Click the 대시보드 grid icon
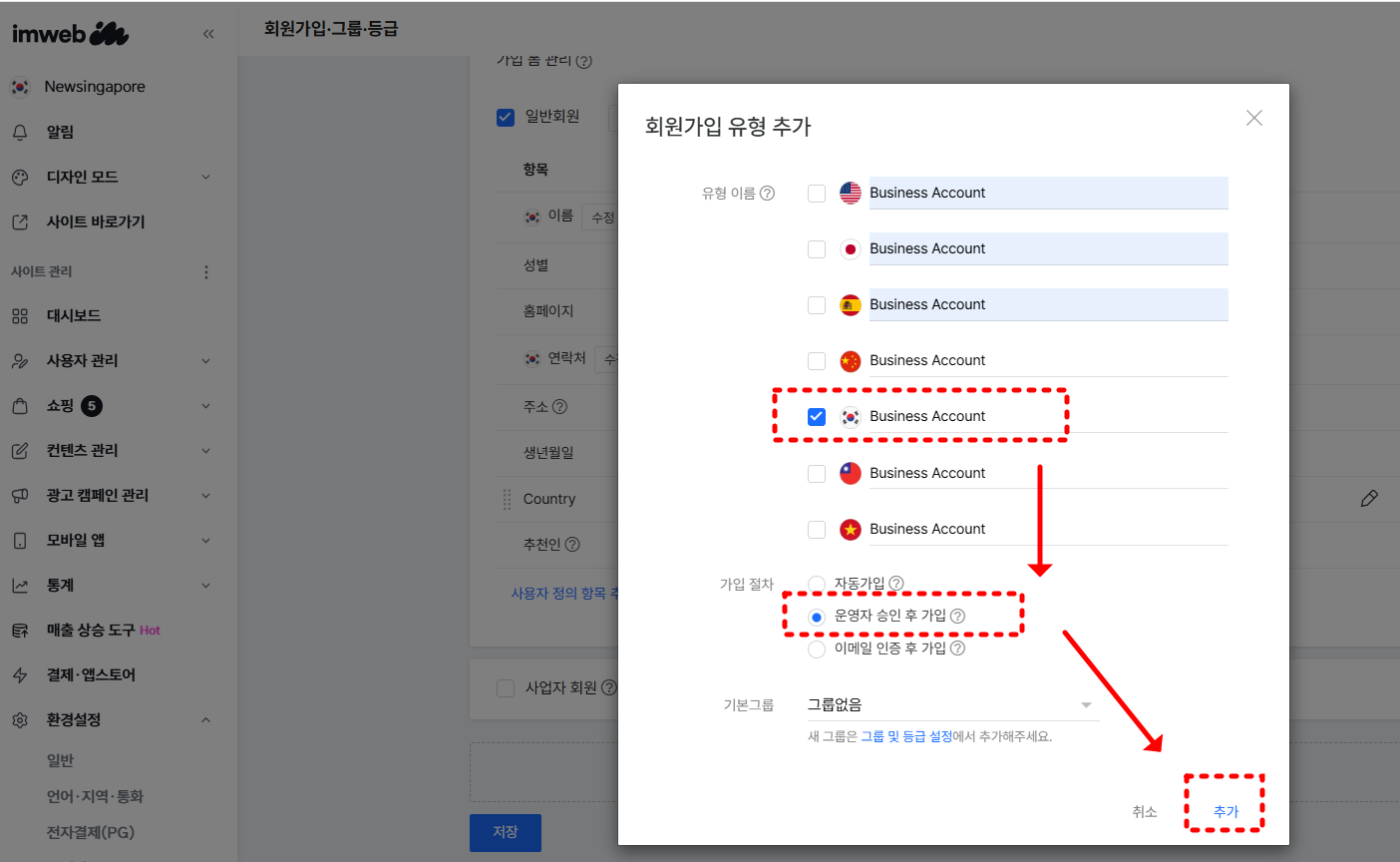This screenshot has width=1400, height=862. pyautogui.click(x=20, y=315)
